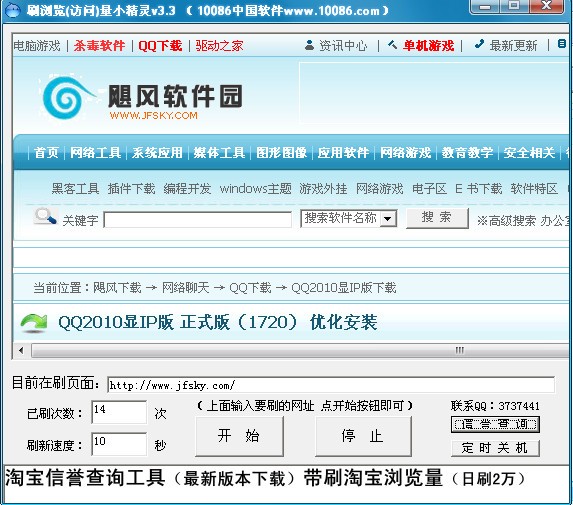Viewport: 573px width, 505px height.
Task: Click the 刷新速度 seconds field
Action: (119, 444)
